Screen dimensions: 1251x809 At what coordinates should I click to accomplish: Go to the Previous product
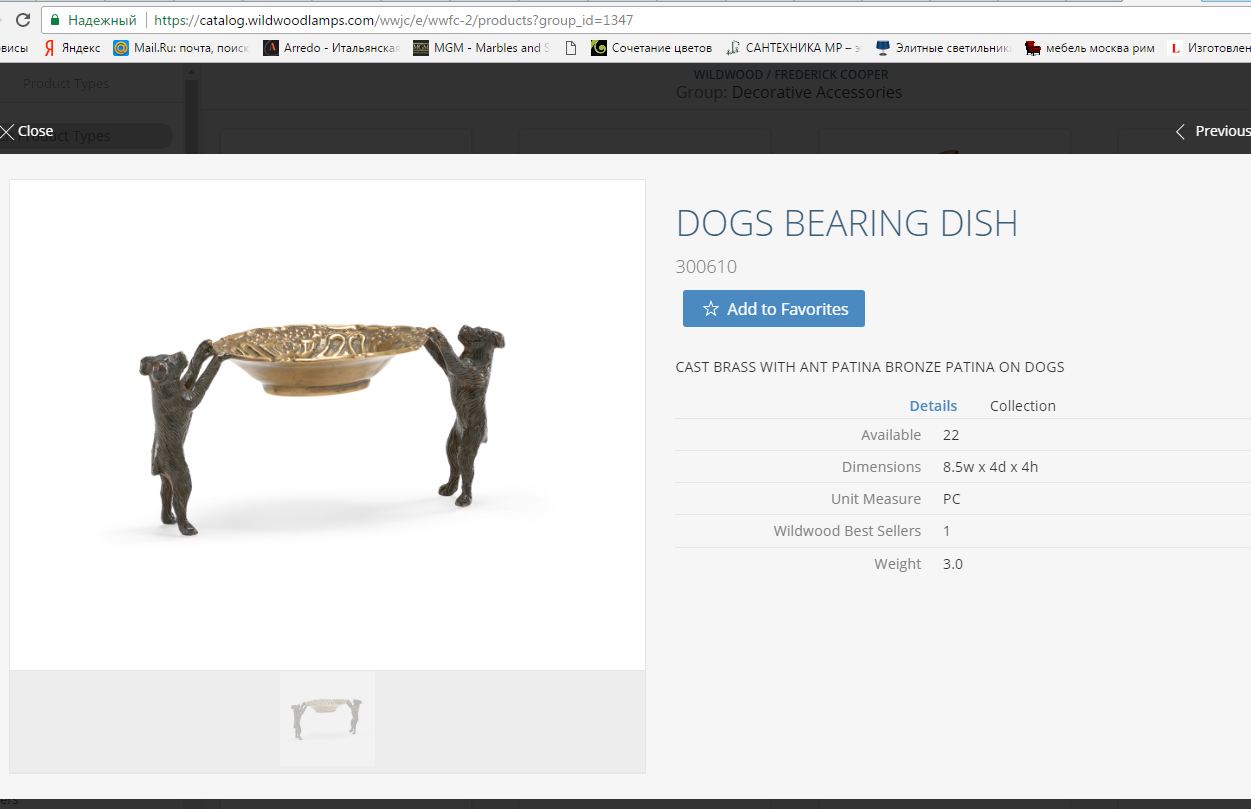pos(1212,131)
